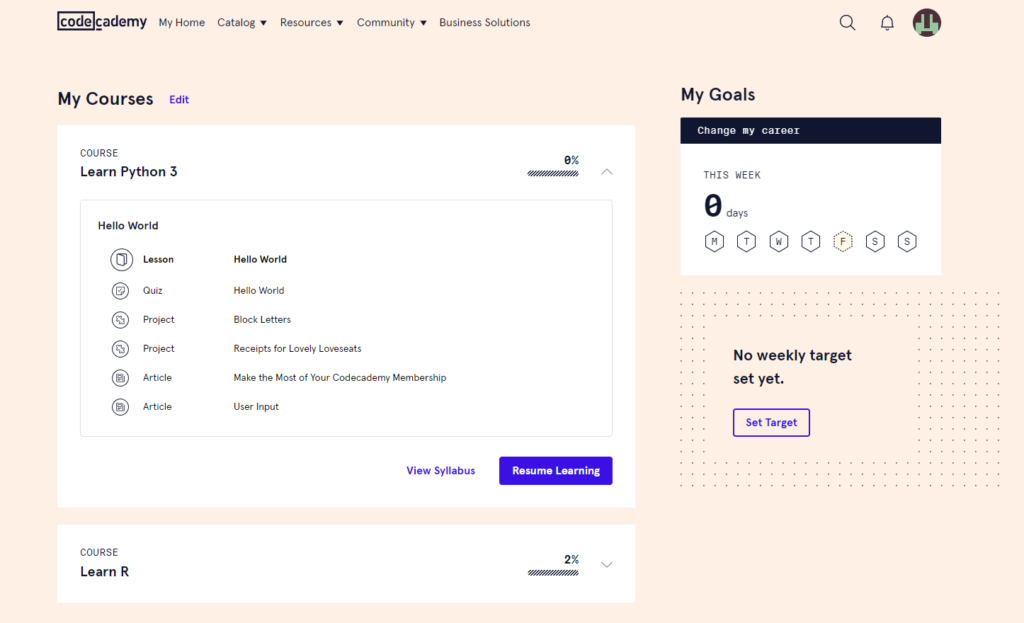Click the Project icon beside Block Letters

coord(120,320)
